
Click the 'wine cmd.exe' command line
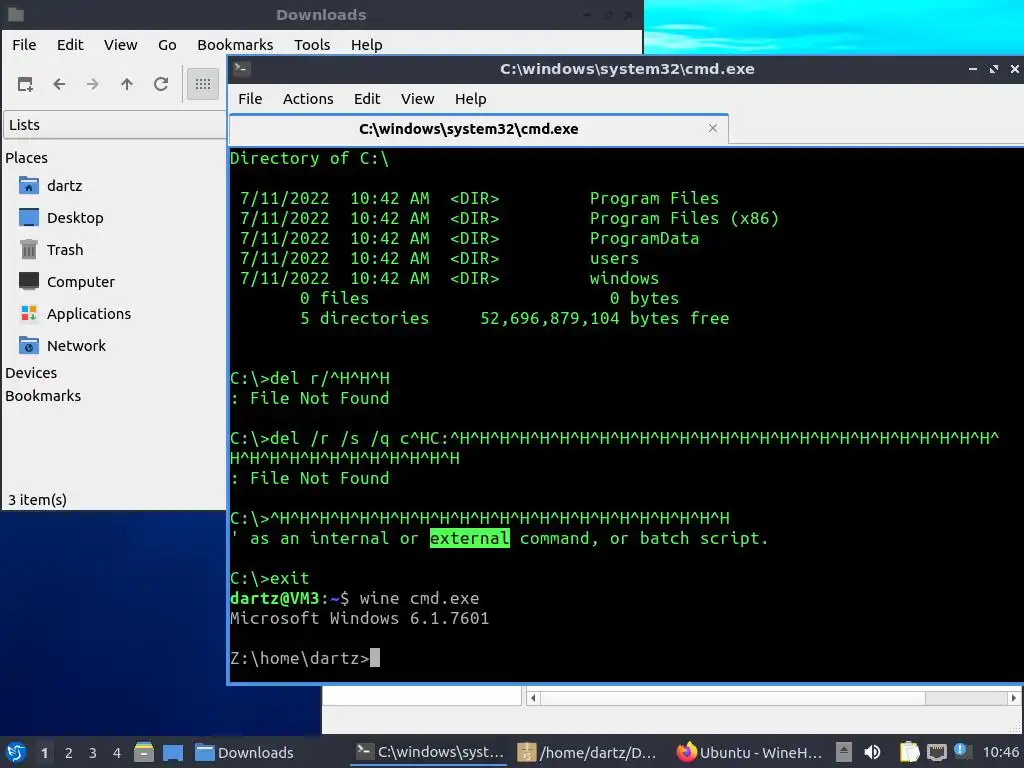[419, 598]
